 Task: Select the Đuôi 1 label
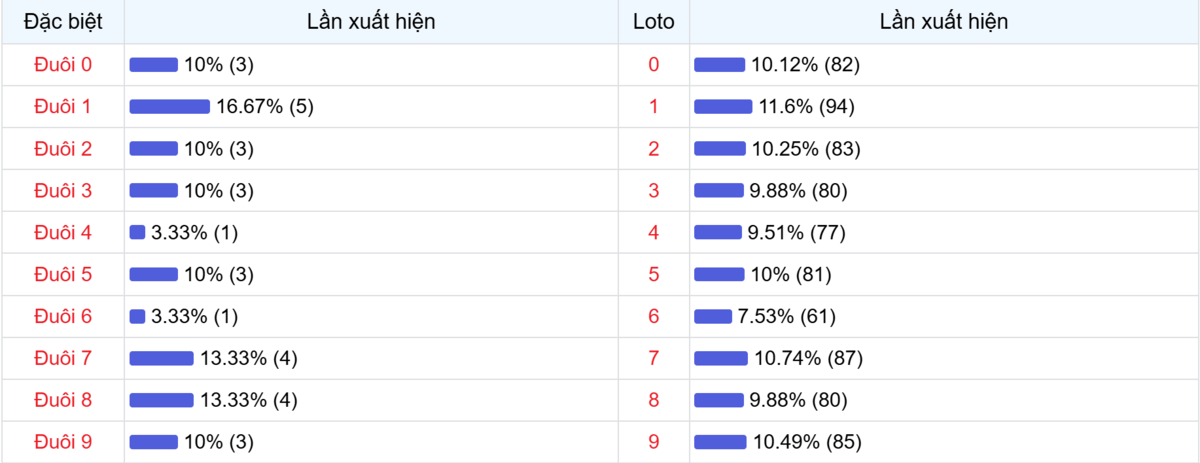pyautogui.click(x=63, y=107)
